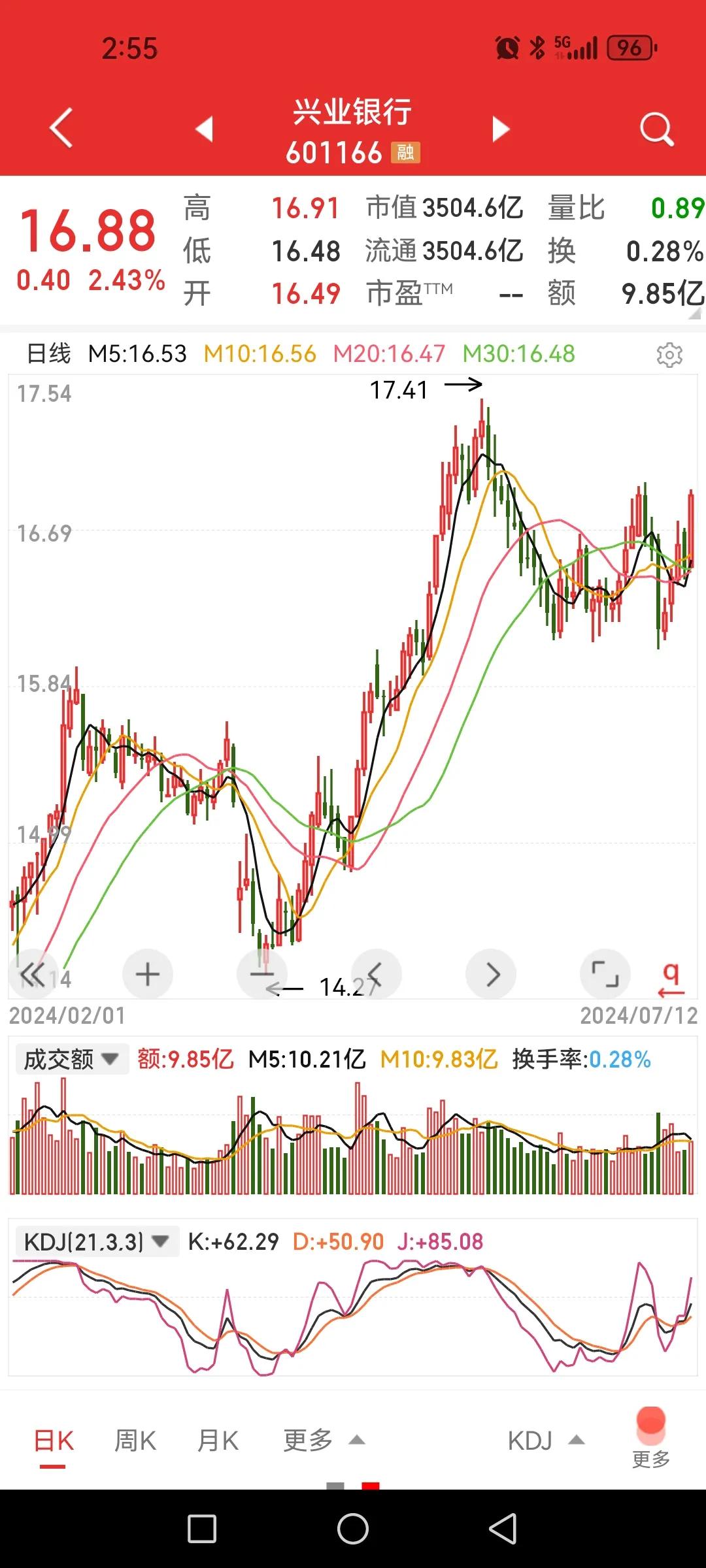Tap the 14.27 low price marker
The height and width of the screenshot is (1568, 706).
click(x=348, y=987)
